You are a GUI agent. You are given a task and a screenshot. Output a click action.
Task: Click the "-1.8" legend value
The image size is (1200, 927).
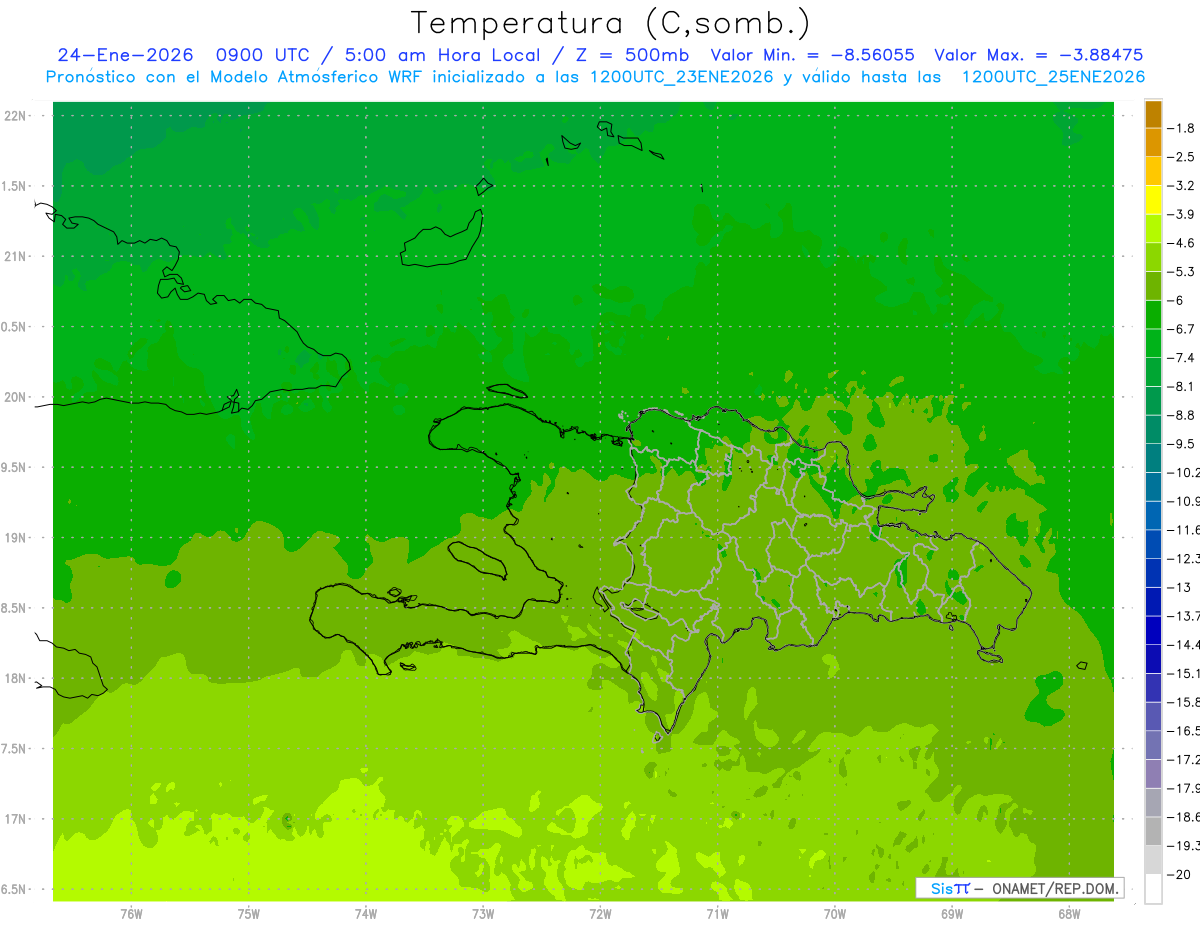coord(1181,128)
